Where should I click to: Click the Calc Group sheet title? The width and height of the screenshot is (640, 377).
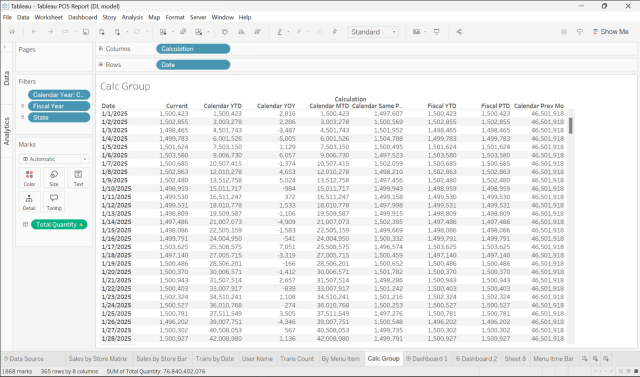pyautogui.click(x=125, y=86)
